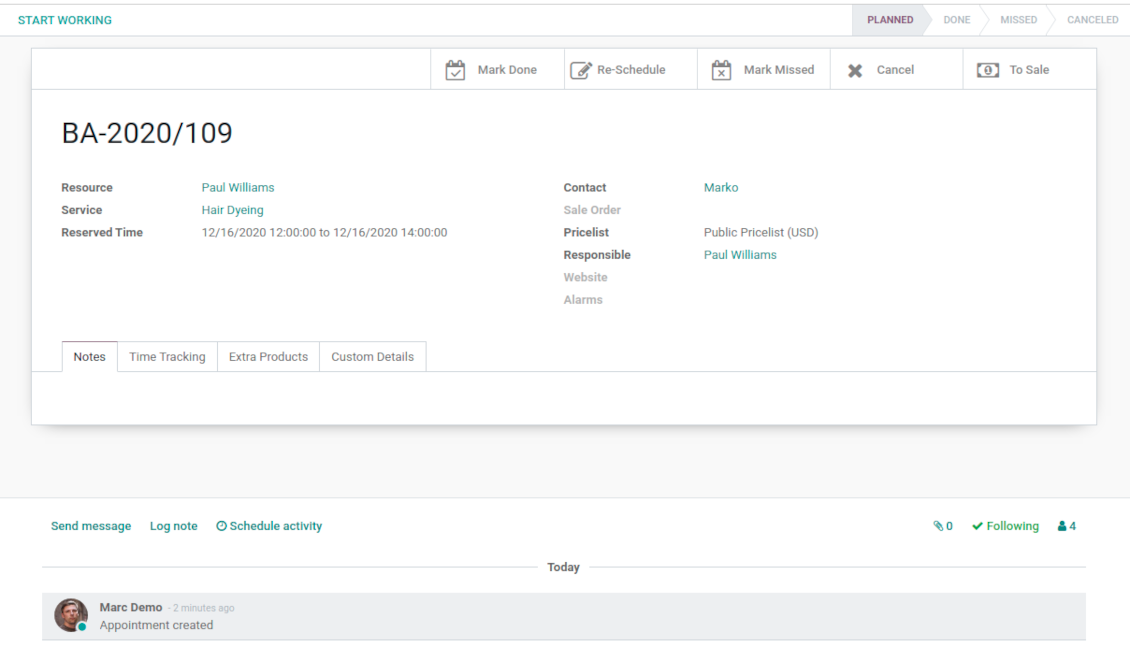Open the Extra Products tab
Viewport: 1130px width, 661px height.
pyautogui.click(x=268, y=357)
